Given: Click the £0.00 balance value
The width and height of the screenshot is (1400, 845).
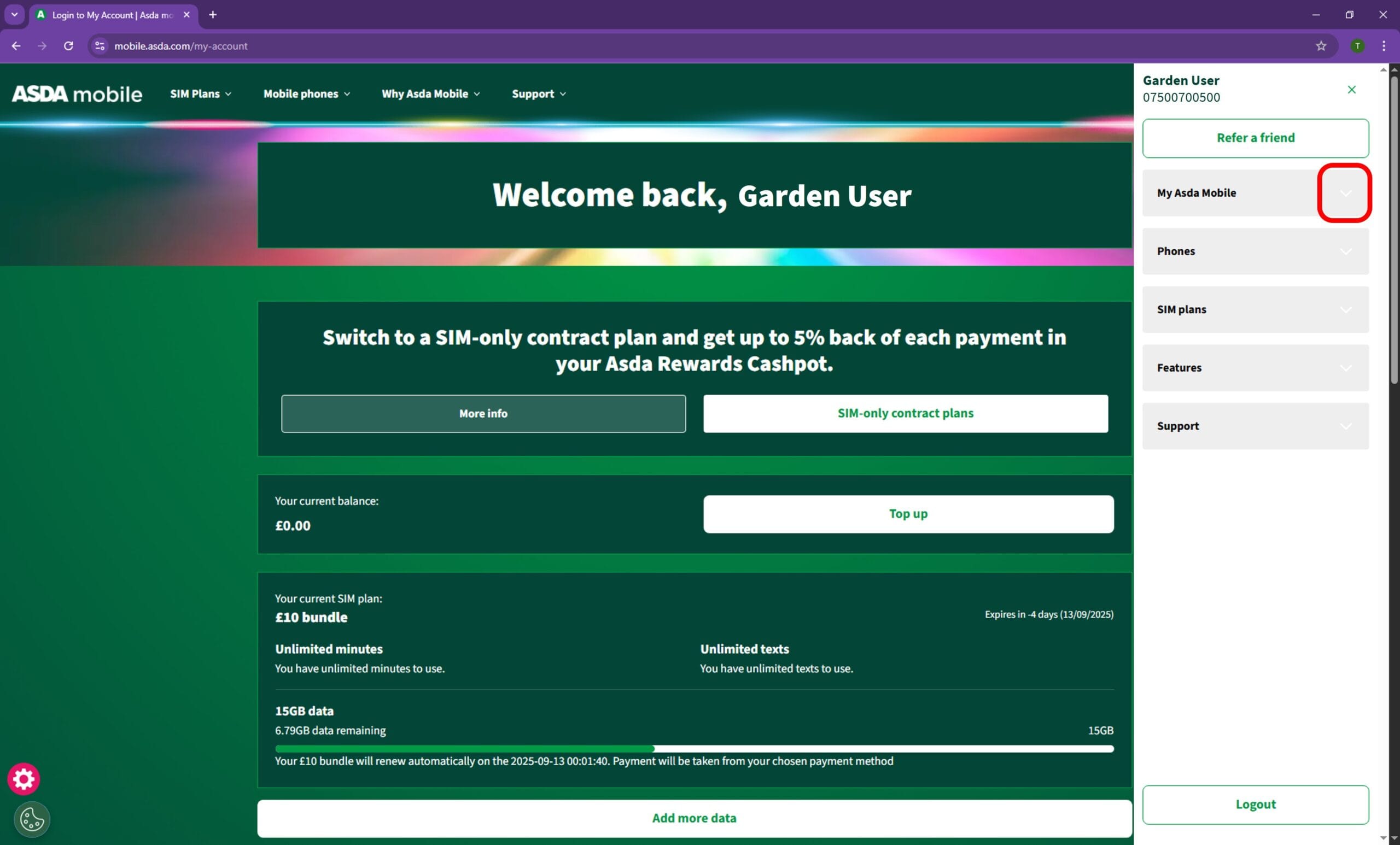Looking at the screenshot, I should 293,526.
